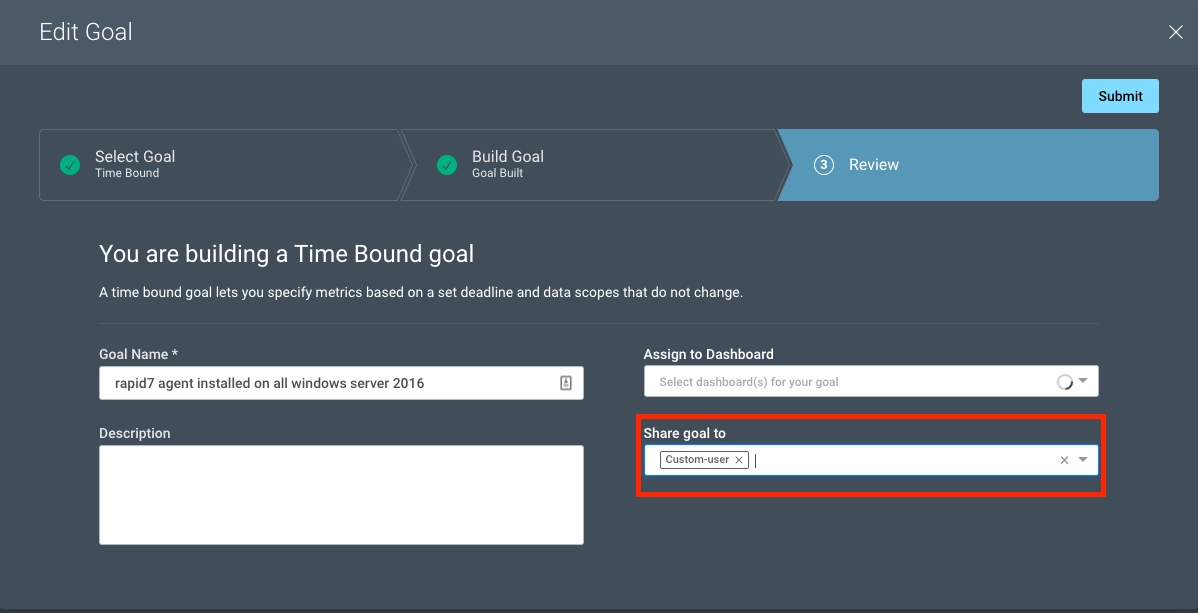Screen dimensions: 1198x613
Task: Select the Review step
Action: tap(873, 165)
